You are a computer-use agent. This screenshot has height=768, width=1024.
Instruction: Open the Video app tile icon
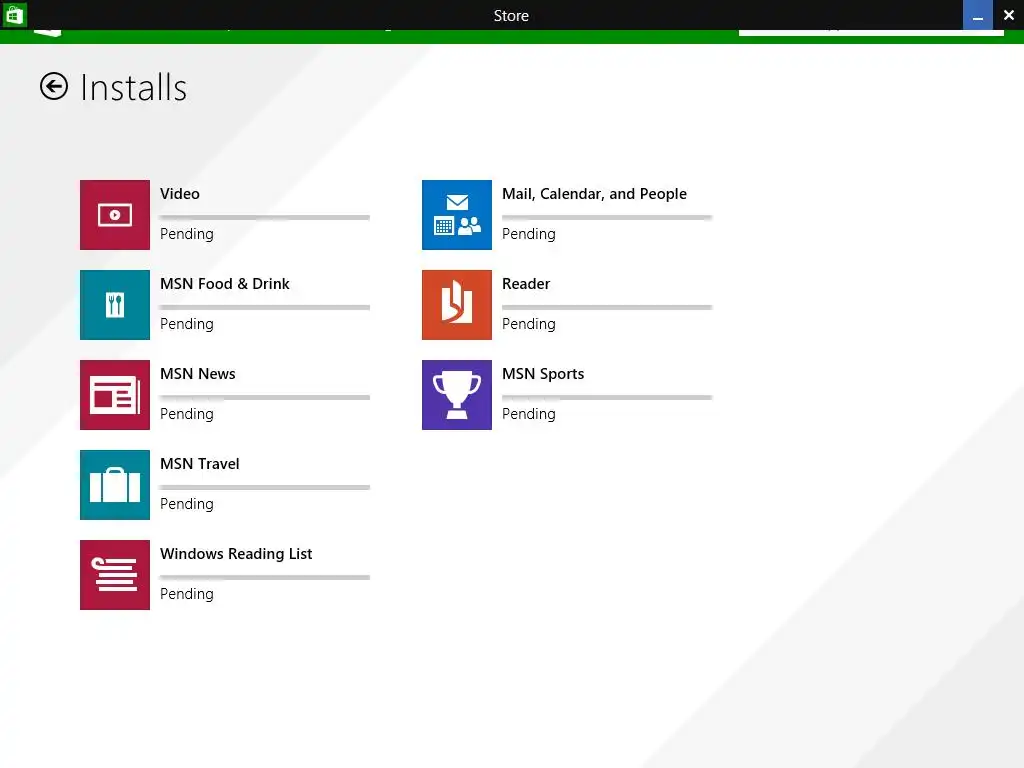pyautogui.click(x=115, y=215)
